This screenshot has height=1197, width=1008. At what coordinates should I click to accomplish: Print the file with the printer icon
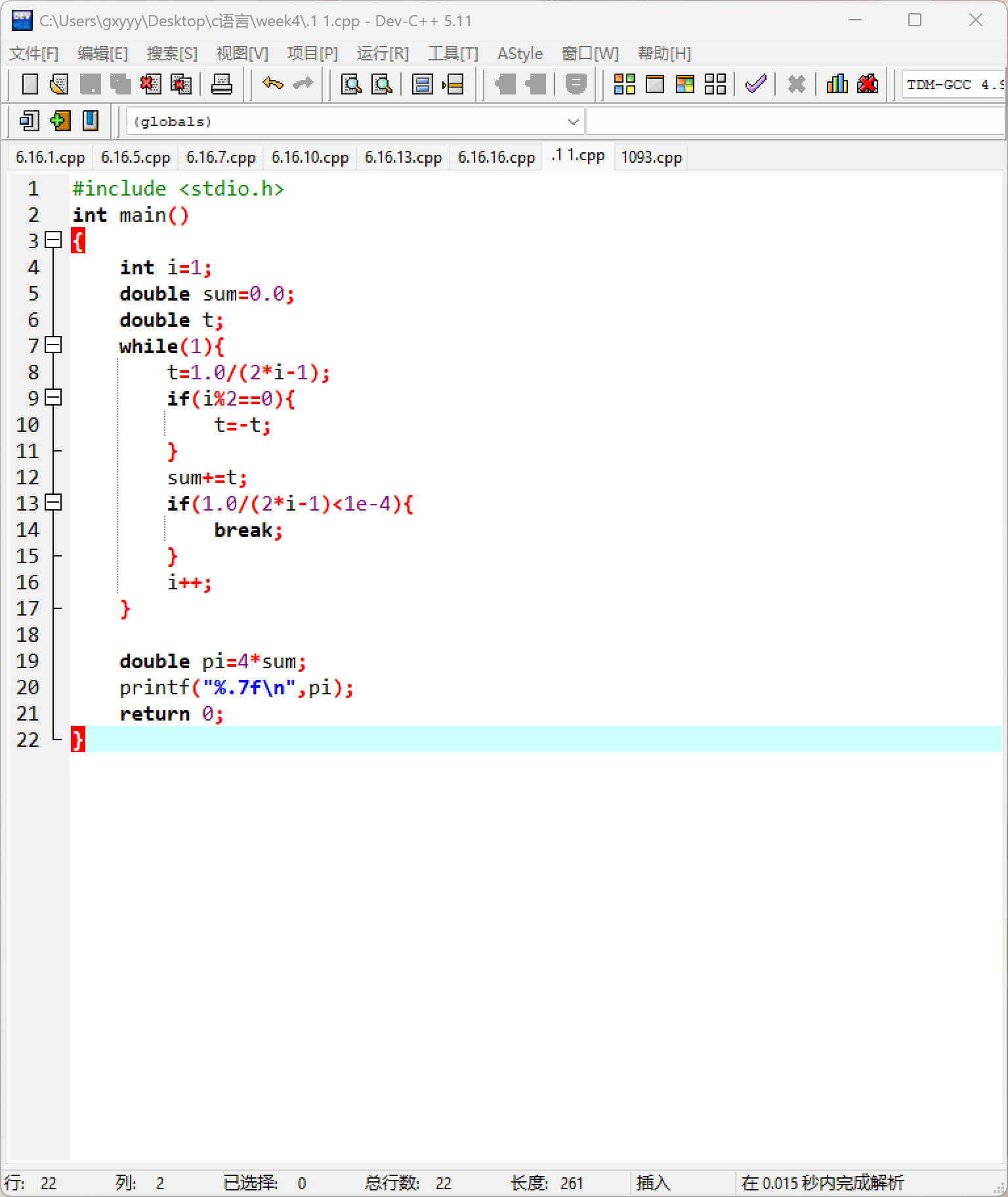[222, 84]
